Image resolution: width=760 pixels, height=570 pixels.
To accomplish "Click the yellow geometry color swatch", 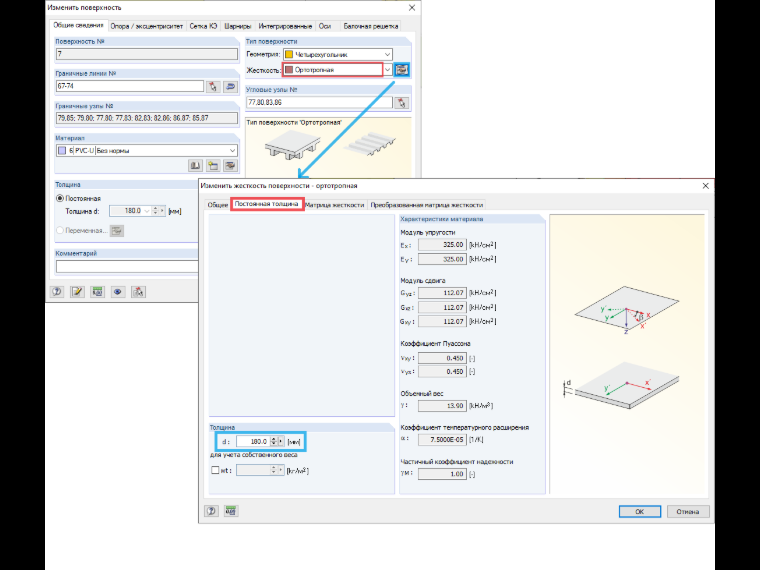I will pos(289,54).
